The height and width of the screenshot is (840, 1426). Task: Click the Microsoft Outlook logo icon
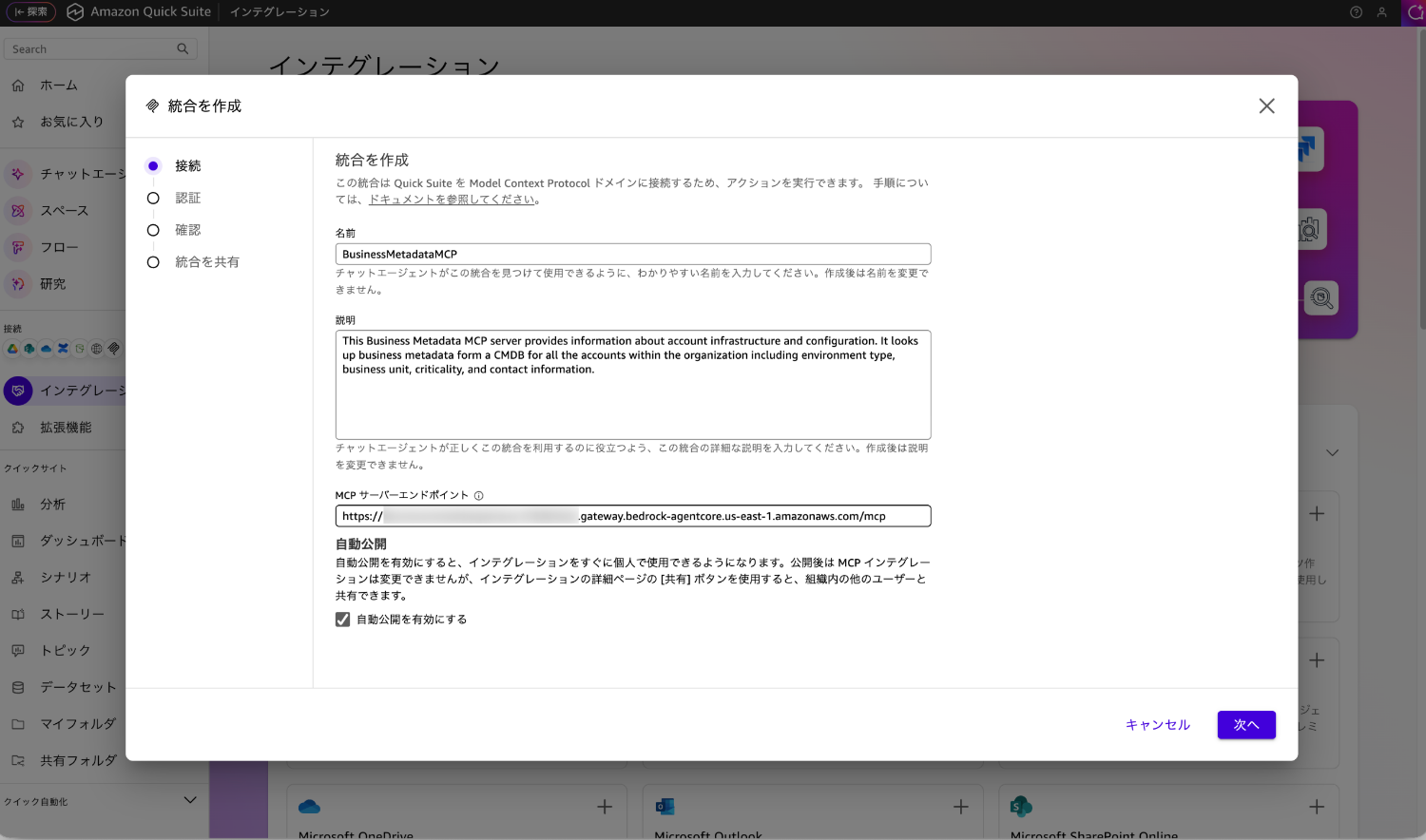coord(665,807)
